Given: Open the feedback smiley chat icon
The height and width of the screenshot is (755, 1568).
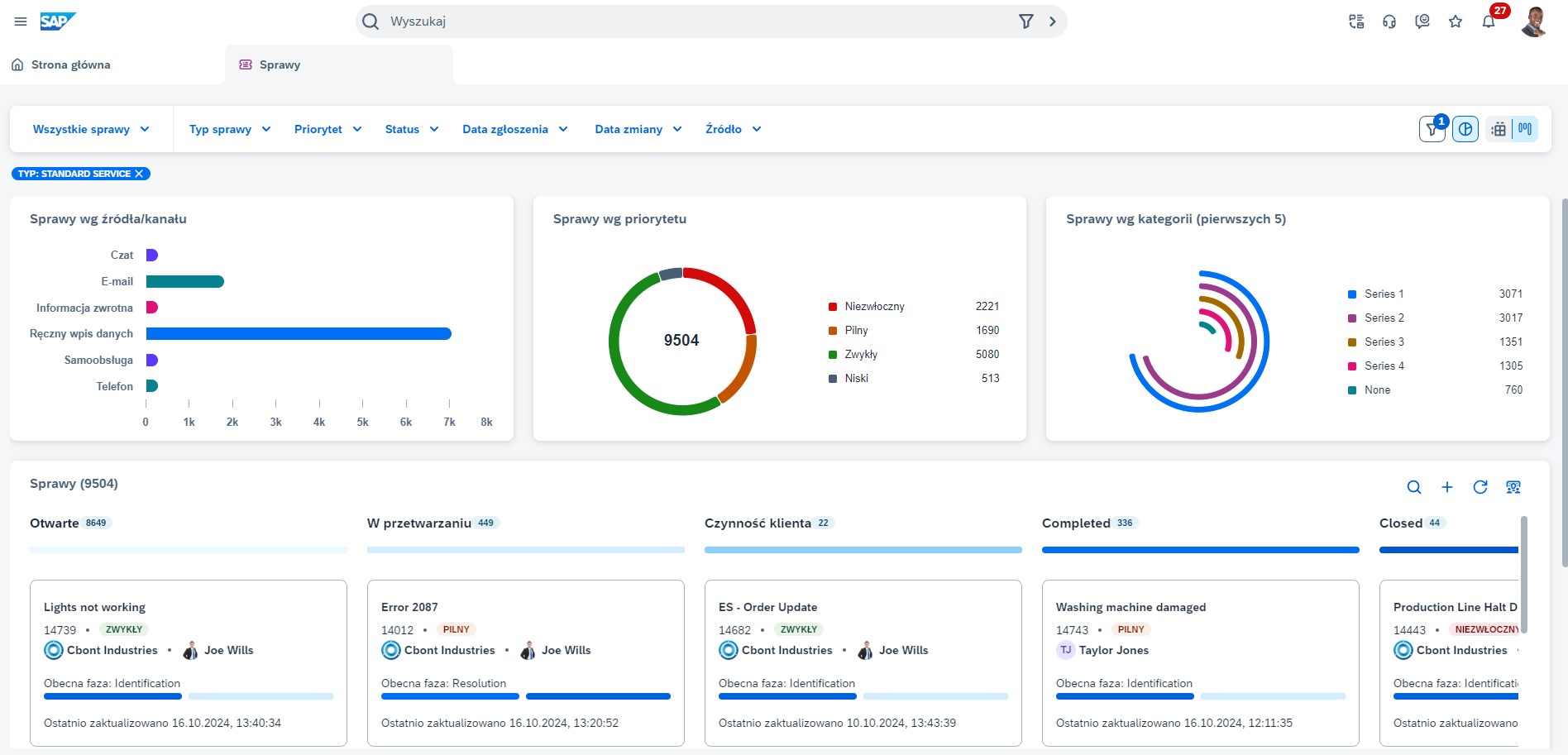Looking at the screenshot, I should coord(1422,22).
